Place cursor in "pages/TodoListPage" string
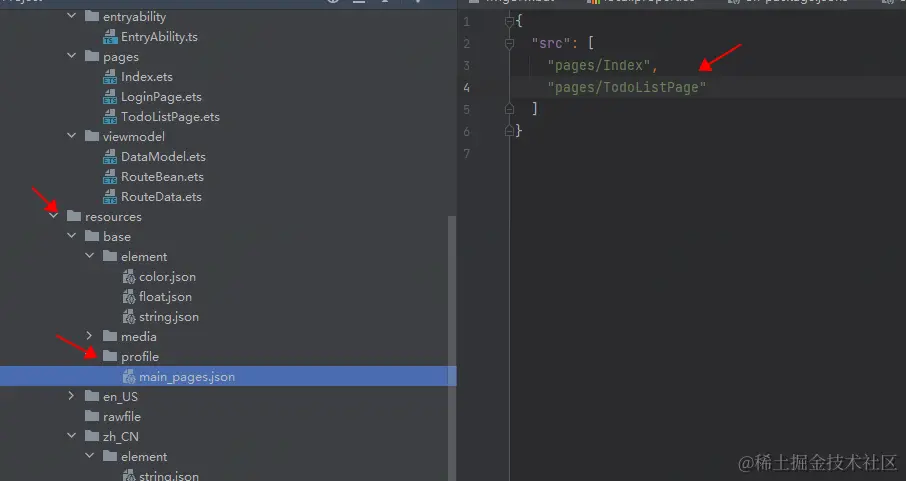Screen dimensions: 906x481 (x=627, y=88)
